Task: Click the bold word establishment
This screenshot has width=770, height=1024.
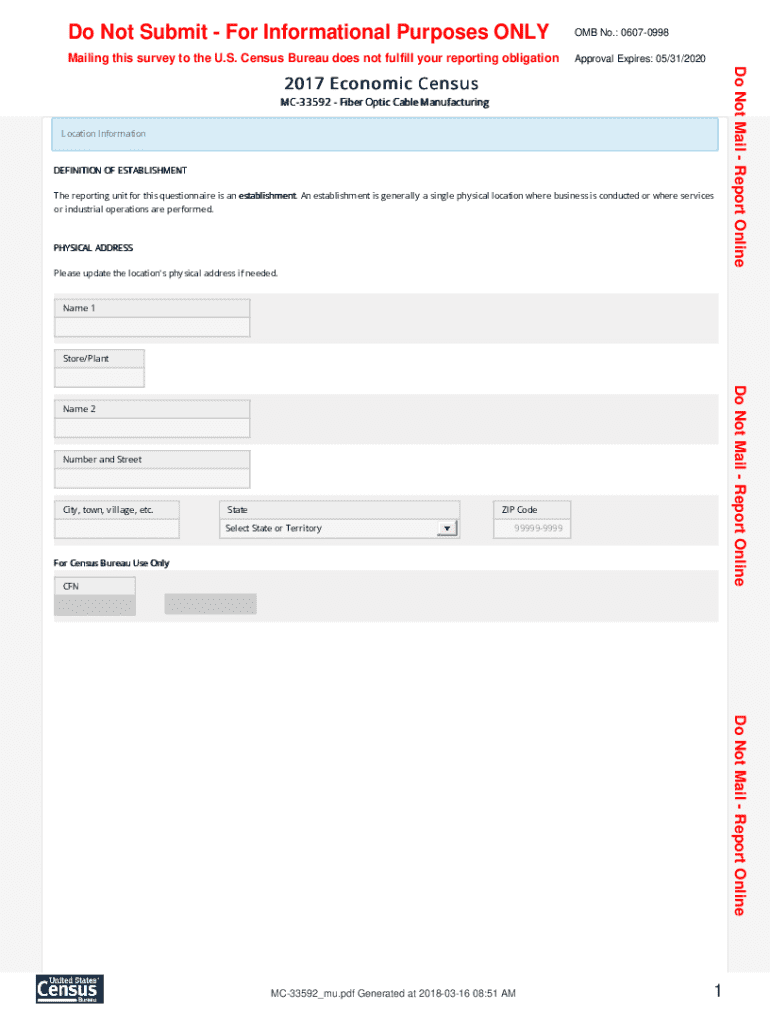Action: coord(267,196)
